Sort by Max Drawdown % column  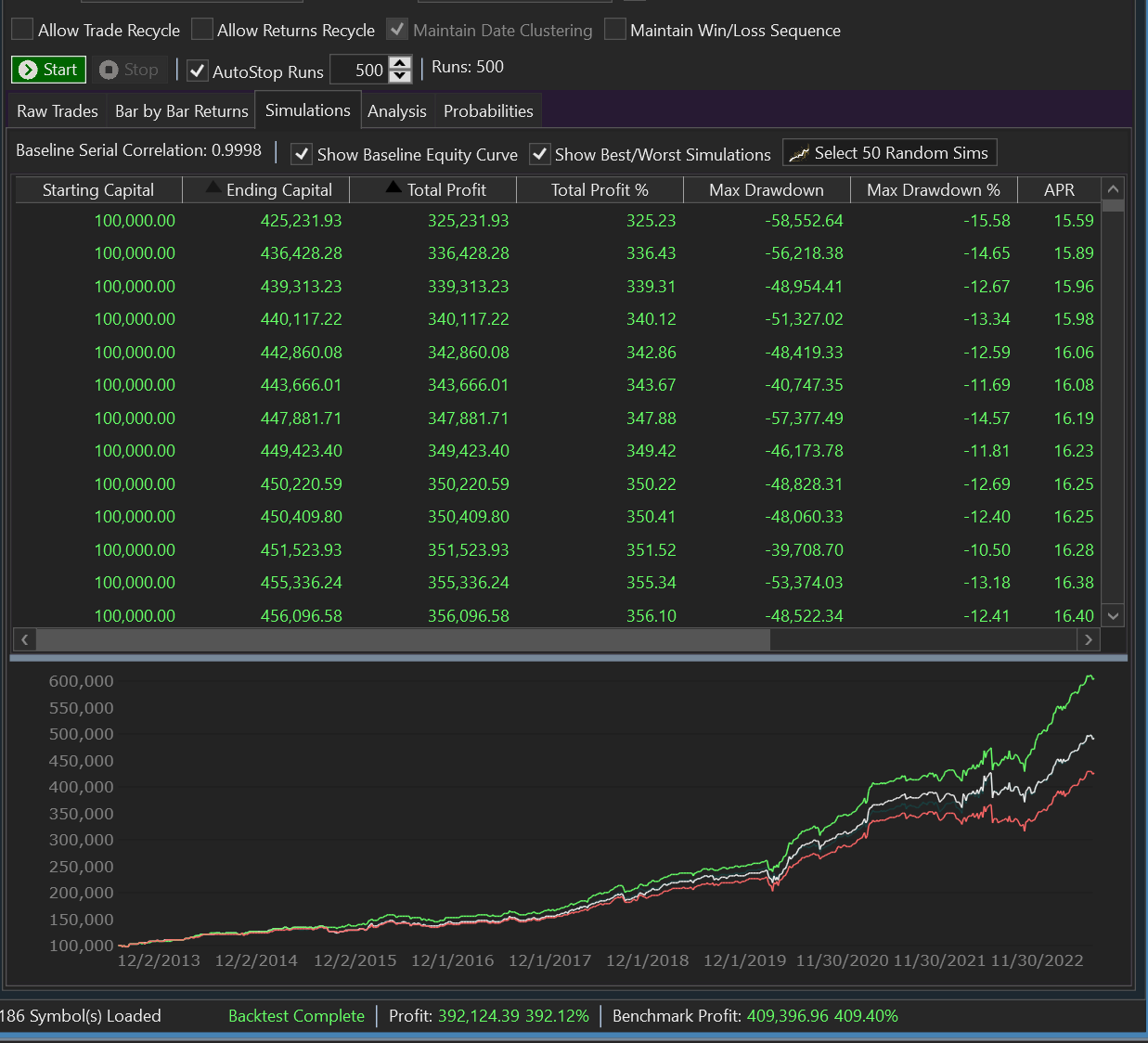pos(933,190)
